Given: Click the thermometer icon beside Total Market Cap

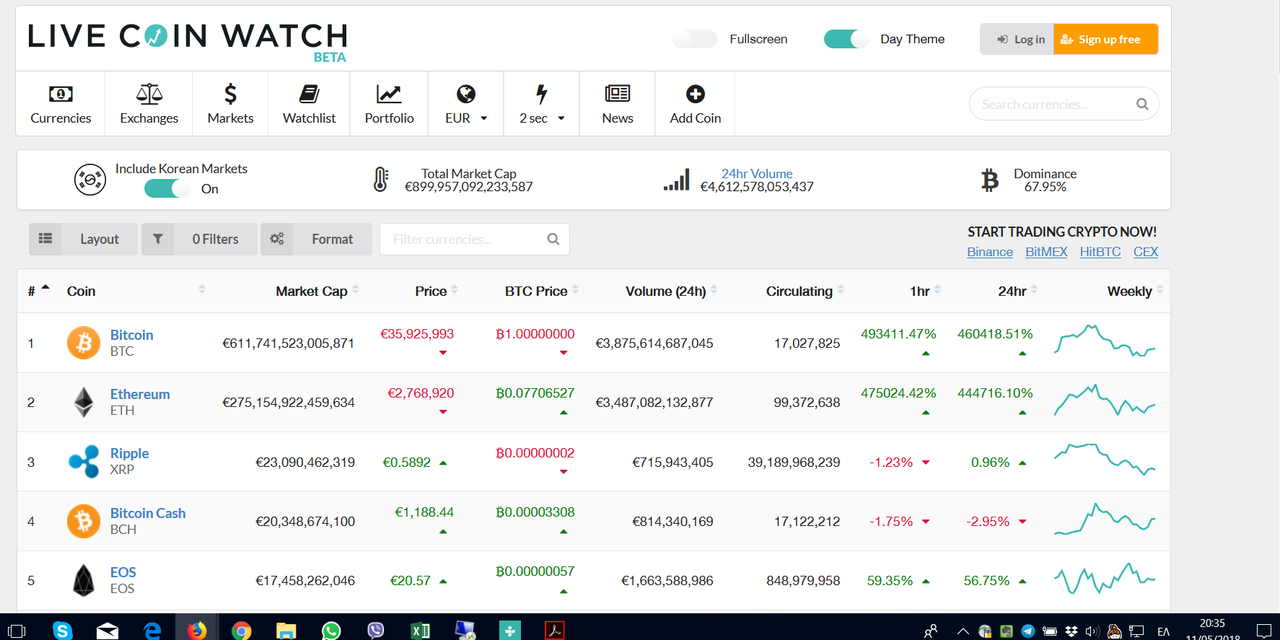Looking at the screenshot, I should pos(380,180).
